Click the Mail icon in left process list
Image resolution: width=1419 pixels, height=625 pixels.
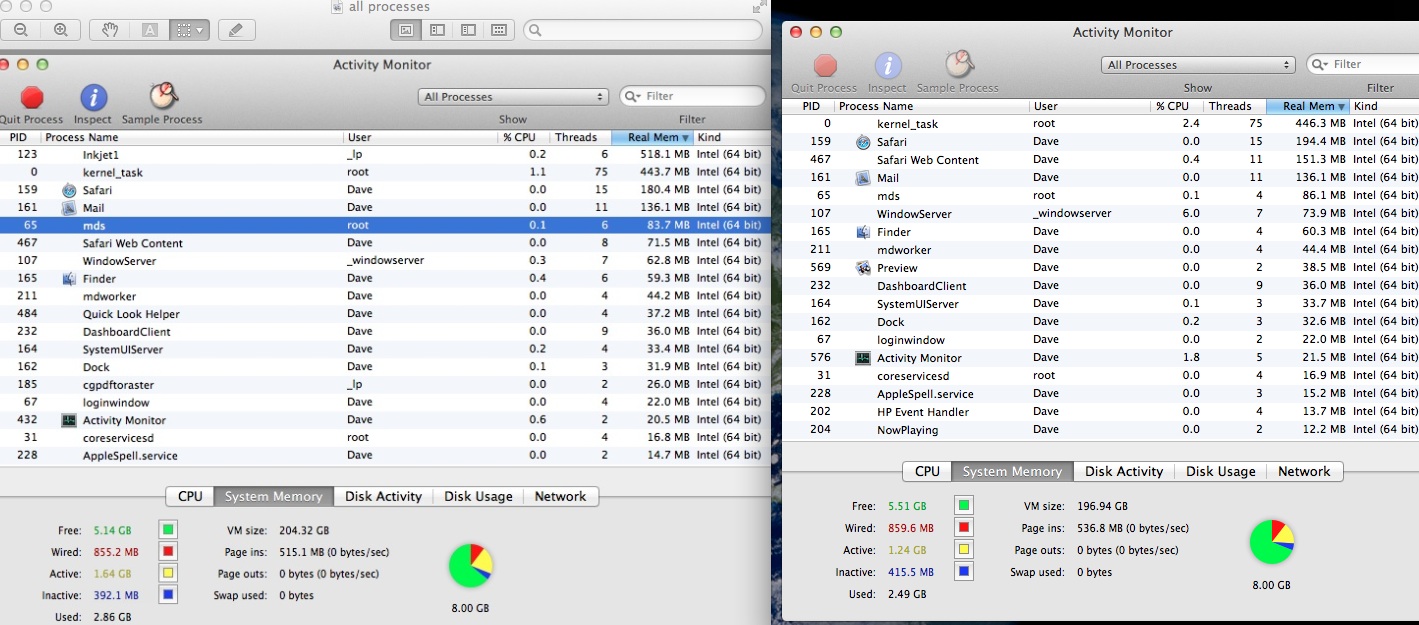coord(69,208)
